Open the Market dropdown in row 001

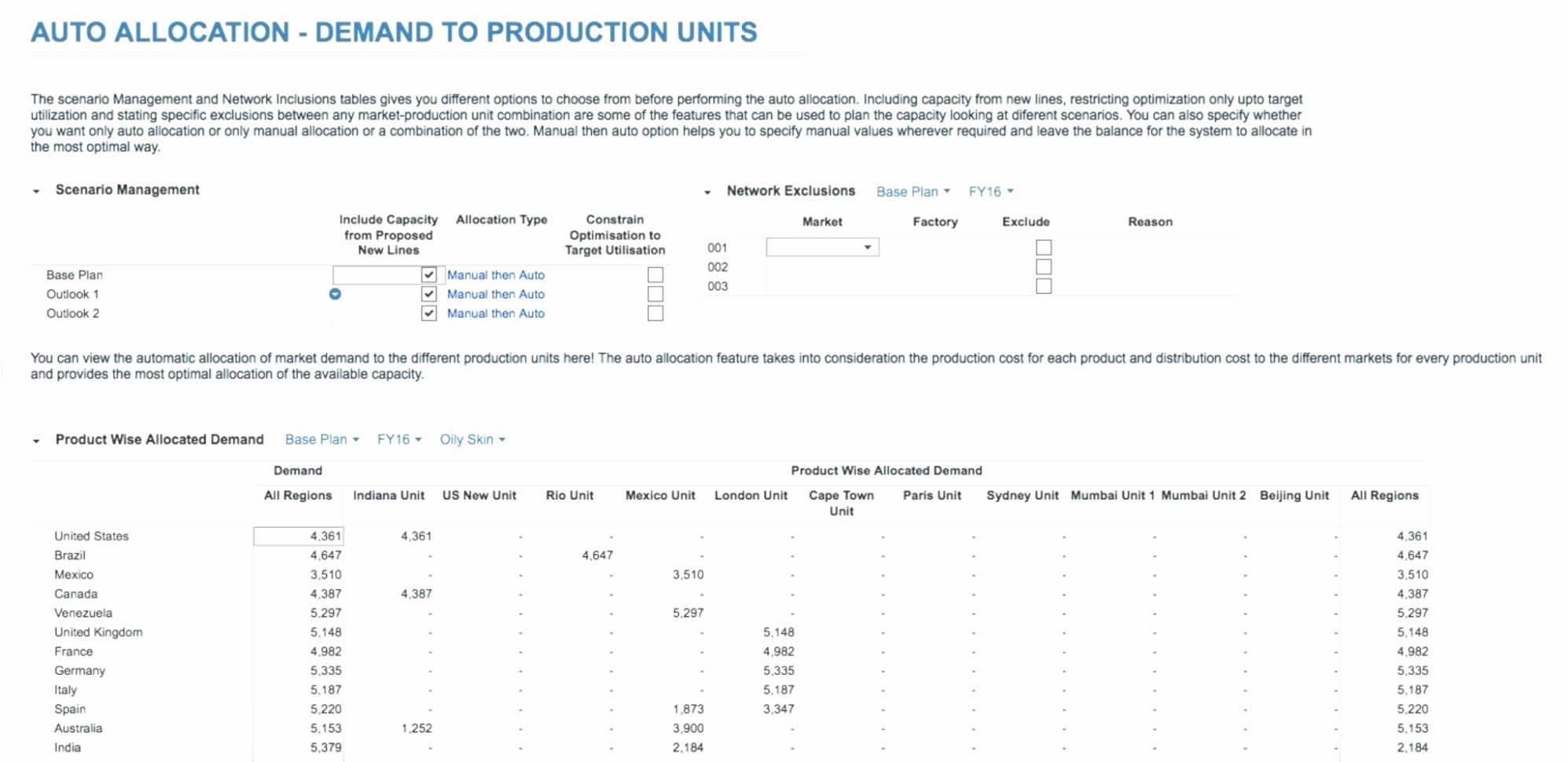[822, 247]
